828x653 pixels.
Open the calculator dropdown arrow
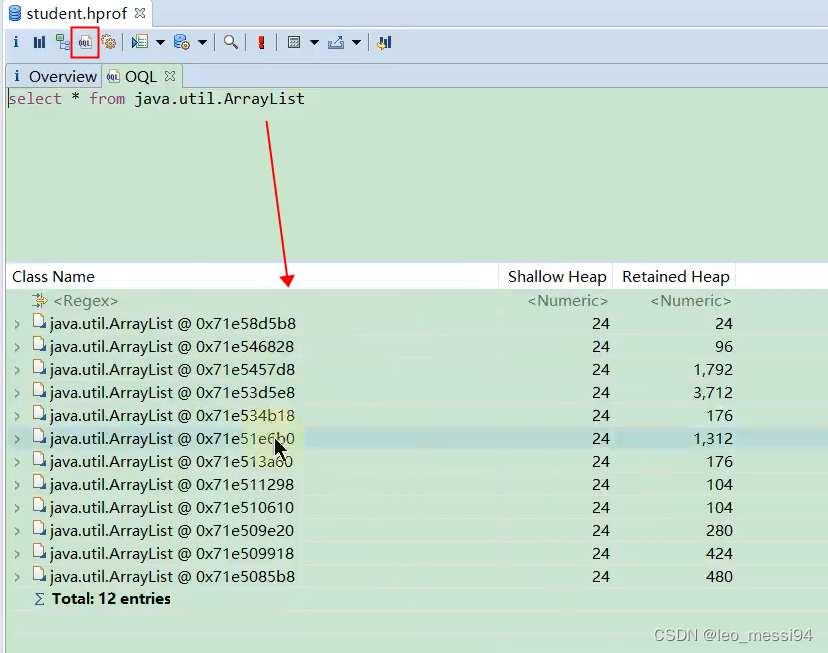pos(314,42)
